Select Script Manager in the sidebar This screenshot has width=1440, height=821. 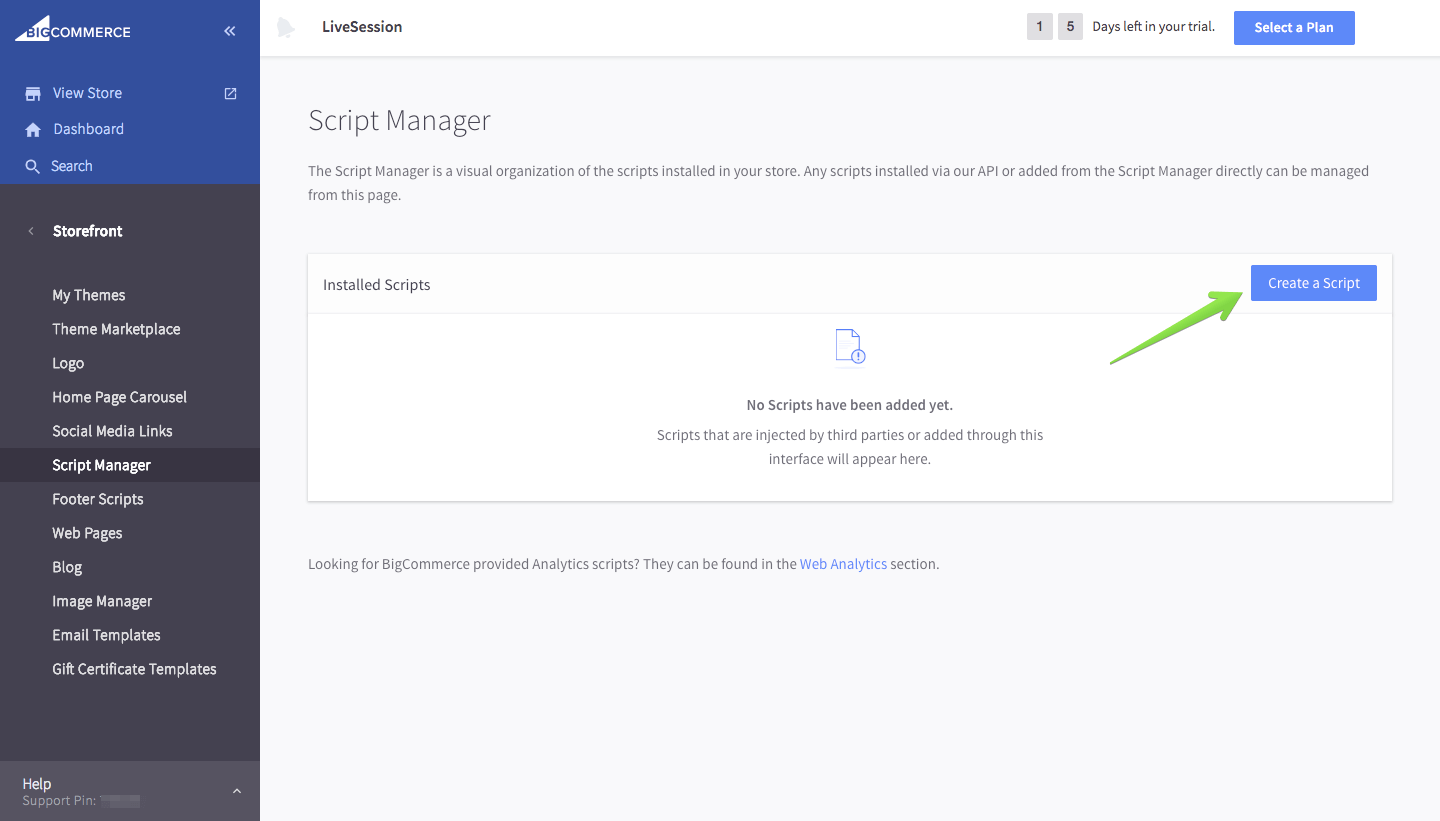[101, 464]
